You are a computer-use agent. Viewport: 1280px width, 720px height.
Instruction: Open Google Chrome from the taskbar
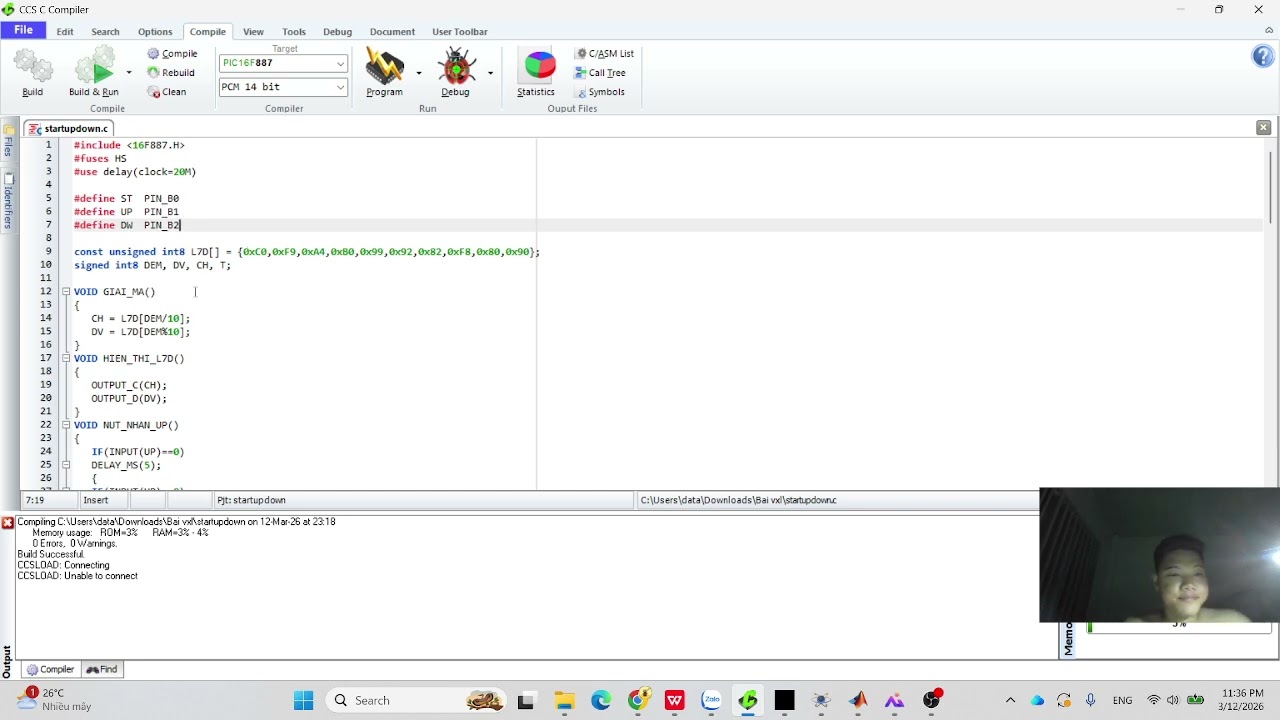(x=638, y=701)
